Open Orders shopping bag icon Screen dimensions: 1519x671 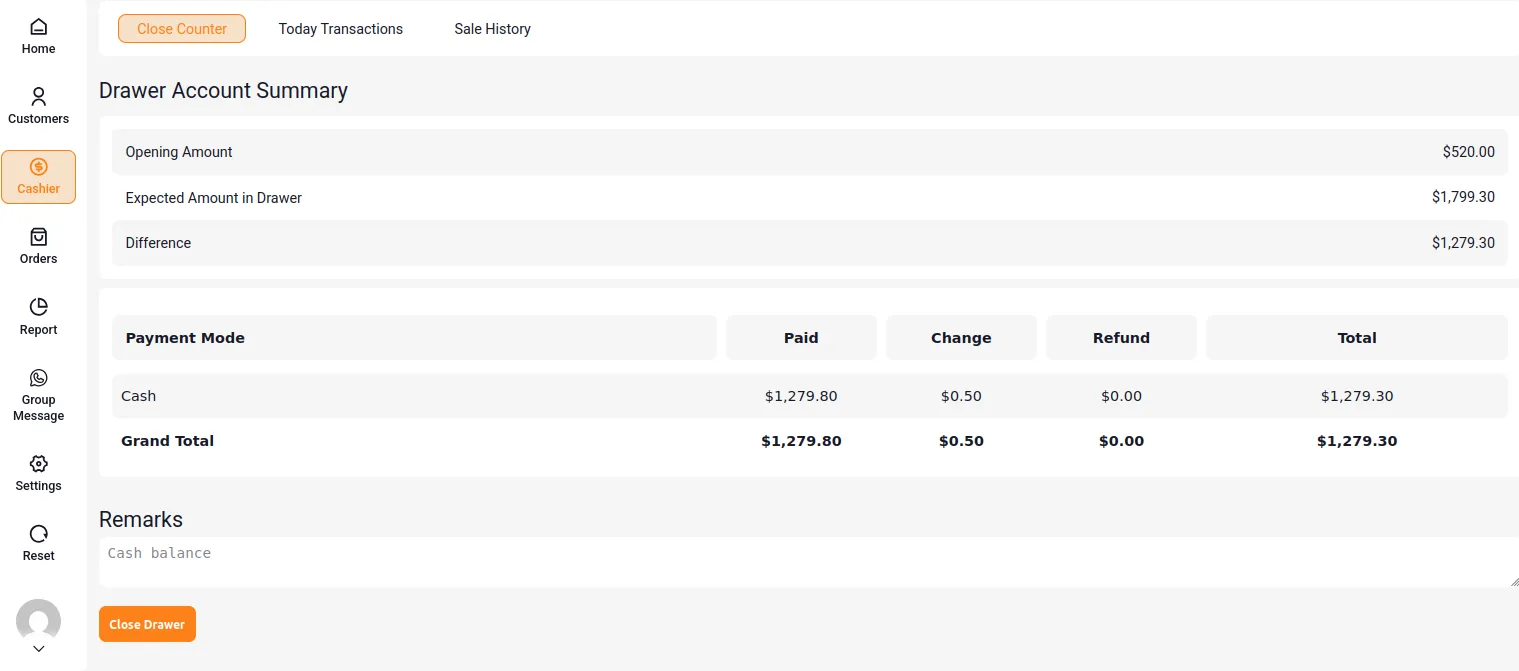[x=38, y=237]
